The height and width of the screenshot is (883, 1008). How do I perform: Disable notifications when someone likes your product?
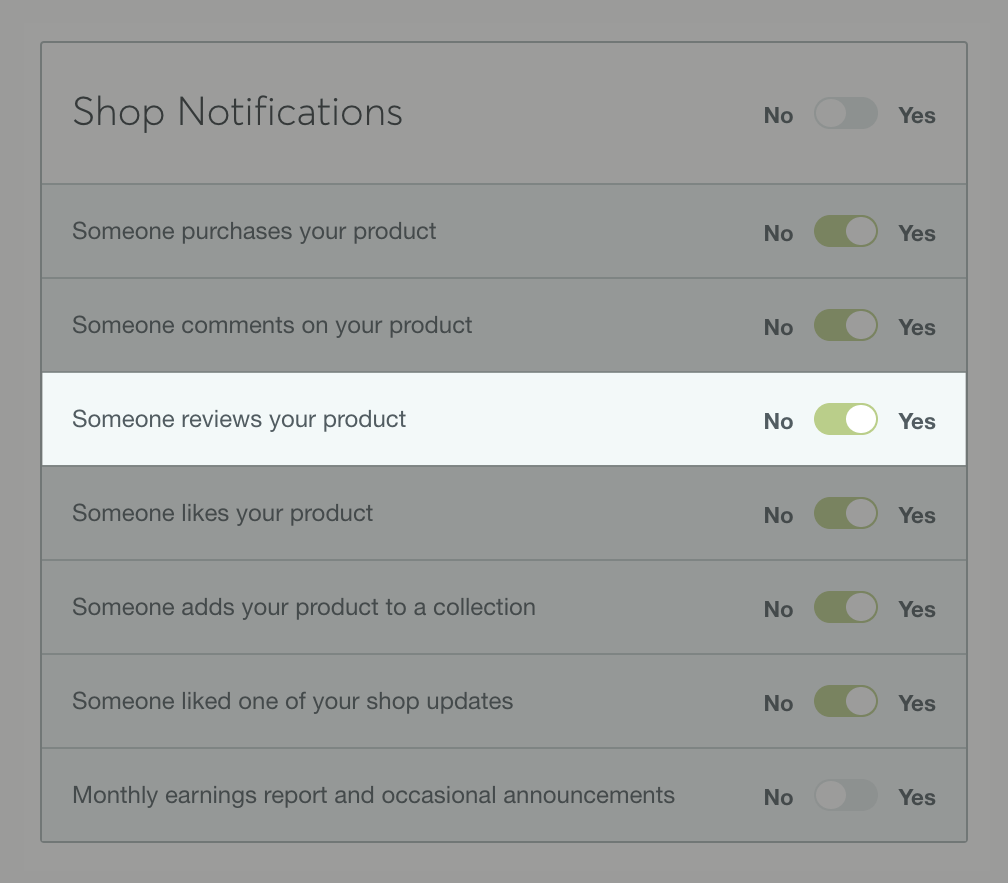point(845,513)
